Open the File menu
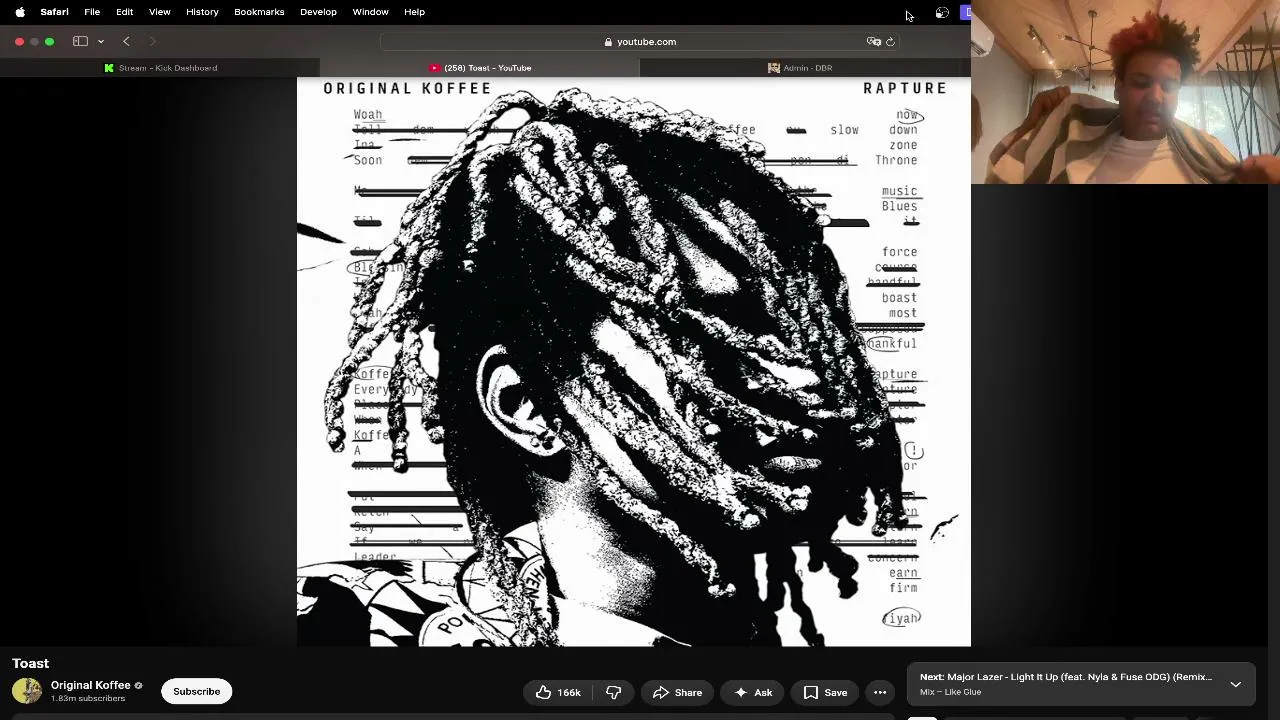 pyautogui.click(x=92, y=12)
